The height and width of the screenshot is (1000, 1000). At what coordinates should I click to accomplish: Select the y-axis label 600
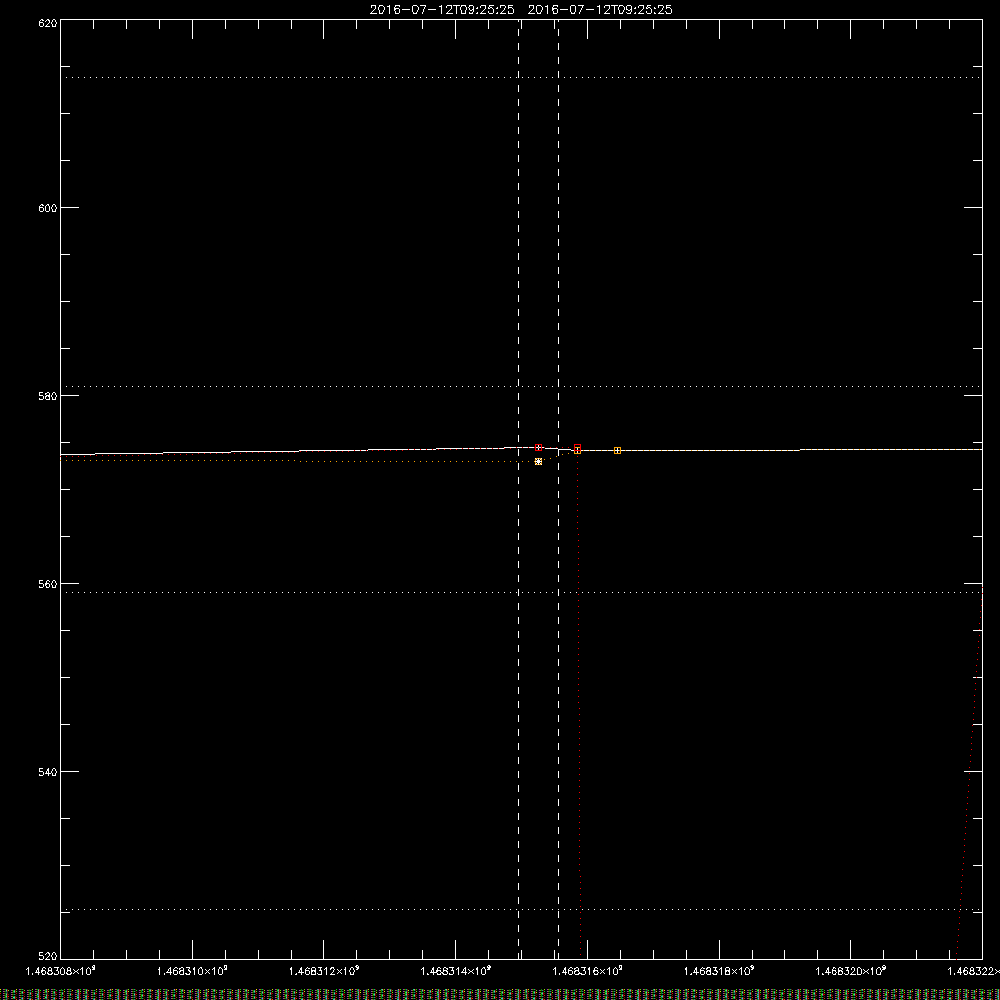(x=48, y=209)
